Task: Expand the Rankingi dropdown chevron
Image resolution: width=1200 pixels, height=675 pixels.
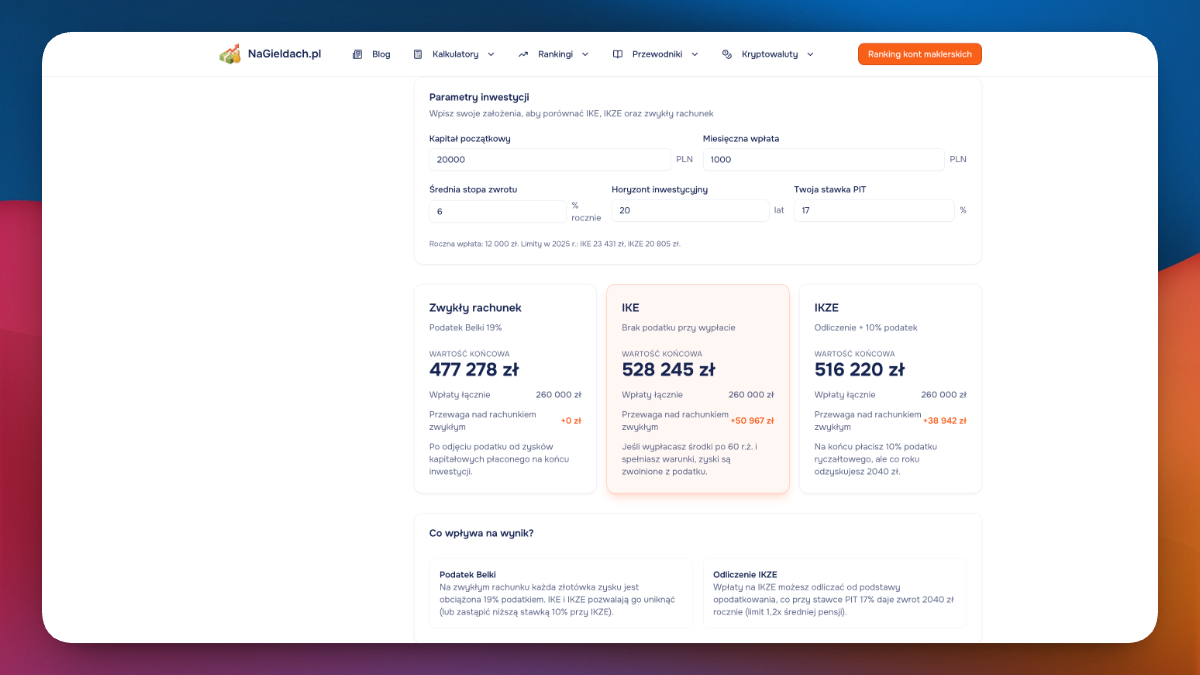Action: tap(585, 54)
